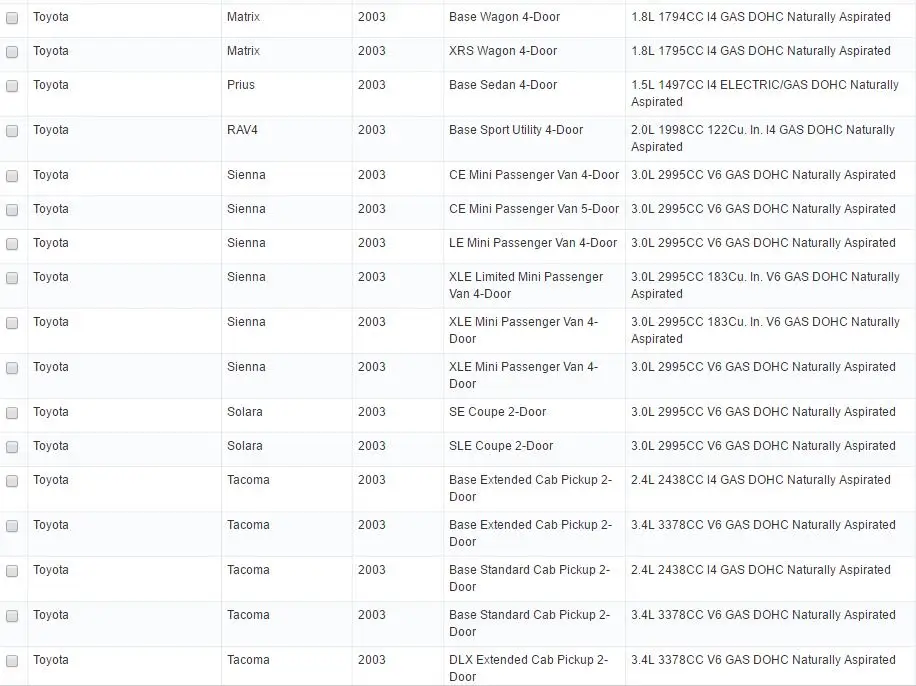Screen dimensions: 916x686
Task: Check the Matrix Base Wagon 4-Door row checkbox
Action: tap(12, 18)
